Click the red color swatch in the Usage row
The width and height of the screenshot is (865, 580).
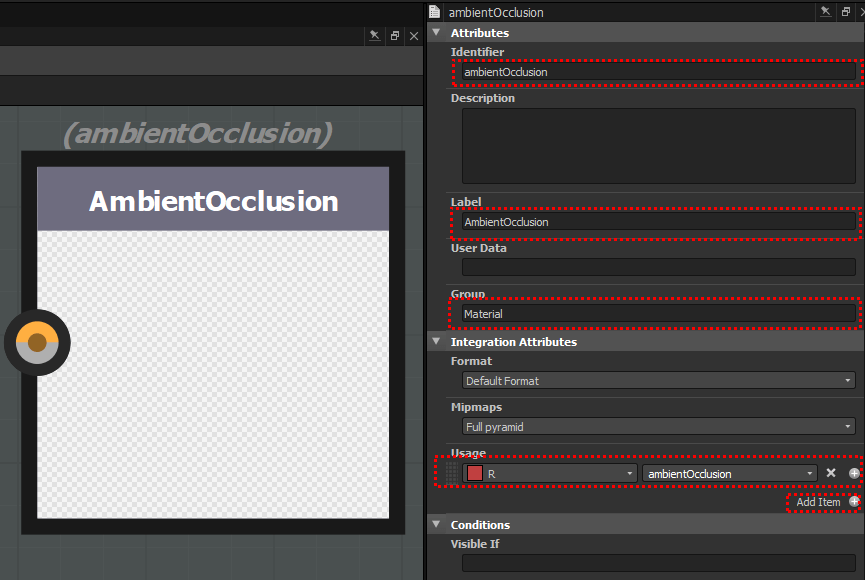pos(474,473)
